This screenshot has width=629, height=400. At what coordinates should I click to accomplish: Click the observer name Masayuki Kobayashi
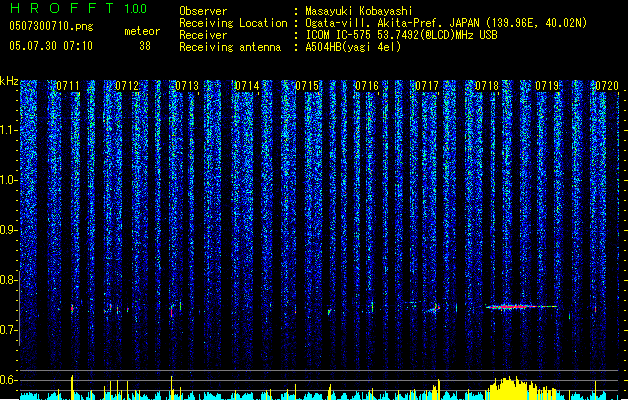click(x=359, y=11)
